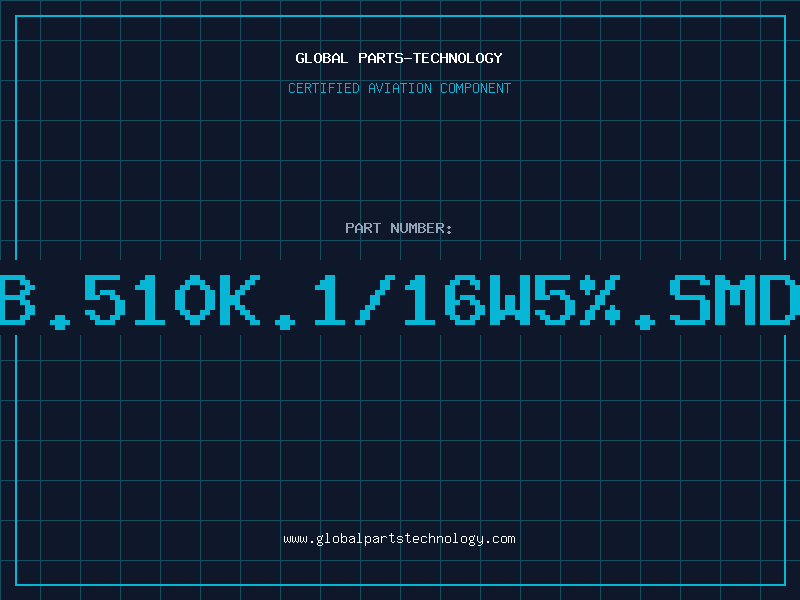The width and height of the screenshot is (800, 600).
Task: Click the CERTIFIED AVIATION COMPONENT subtitle
Action: coord(399,88)
